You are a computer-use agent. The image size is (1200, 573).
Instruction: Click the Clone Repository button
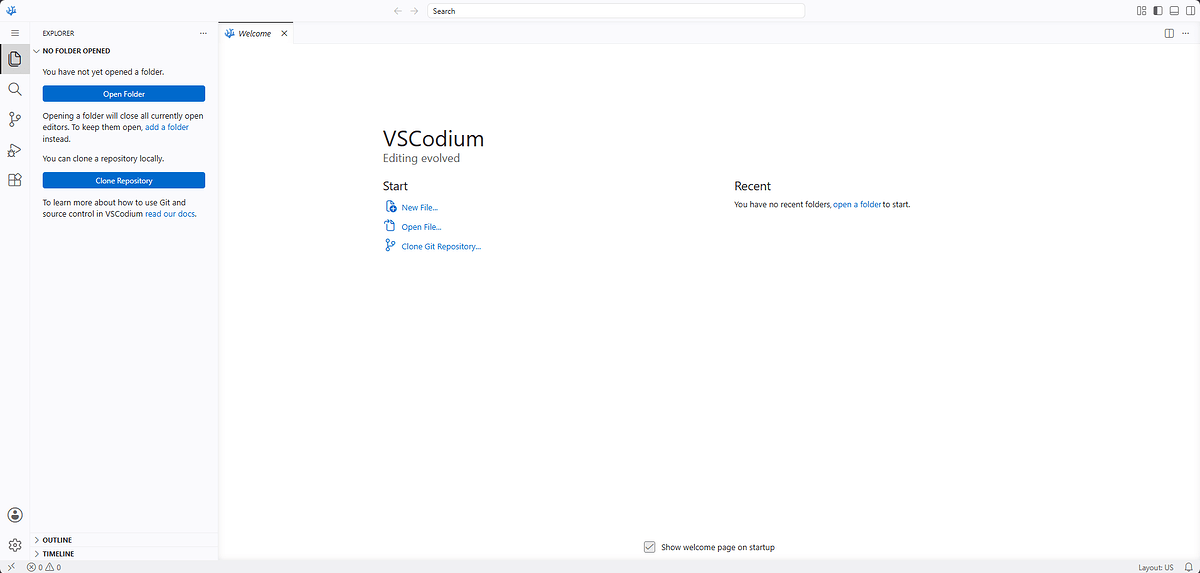click(124, 181)
